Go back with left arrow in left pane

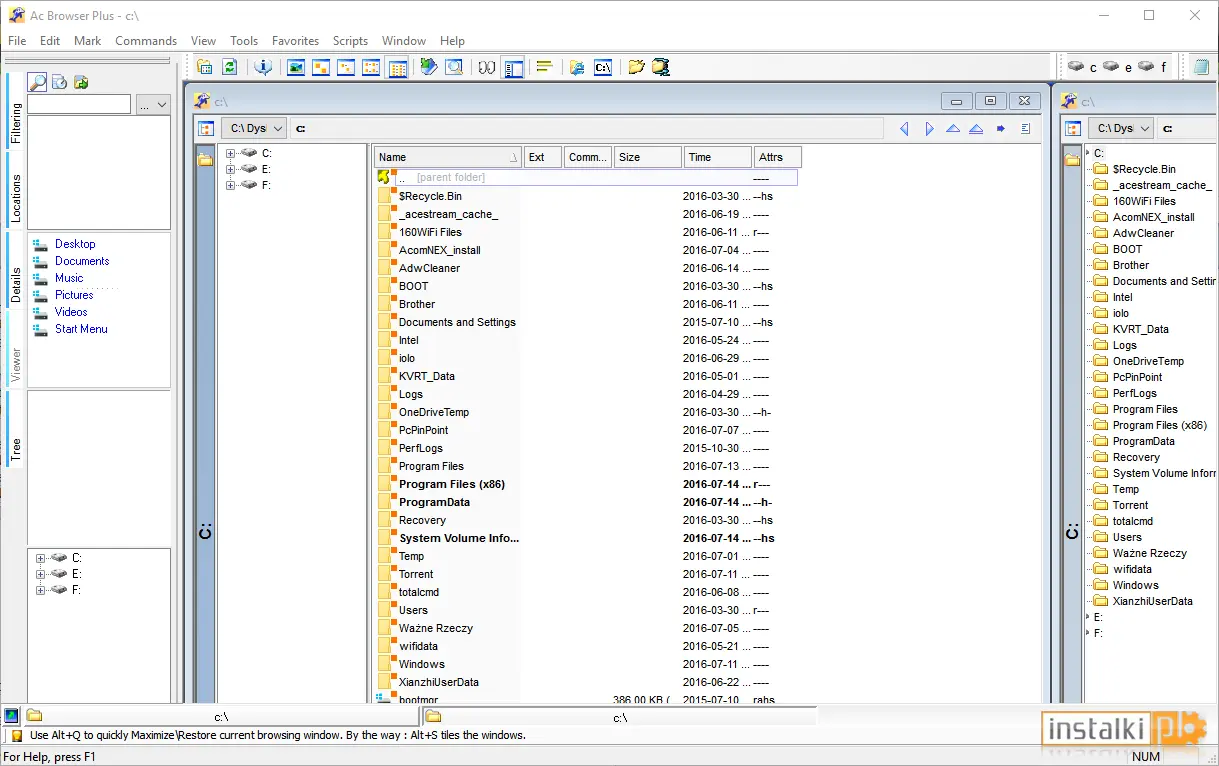(904, 128)
